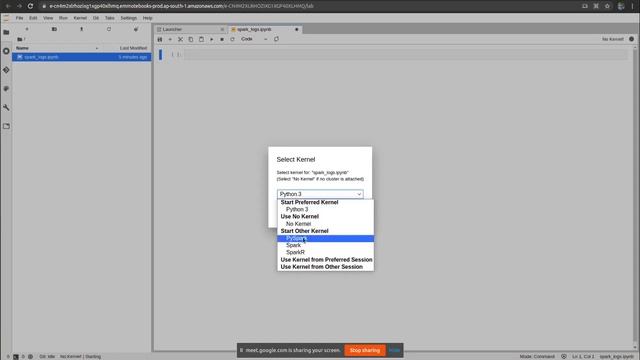Click Ln 1, Col 1 in status bar
This screenshot has width=640, height=360.
click(583, 357)
